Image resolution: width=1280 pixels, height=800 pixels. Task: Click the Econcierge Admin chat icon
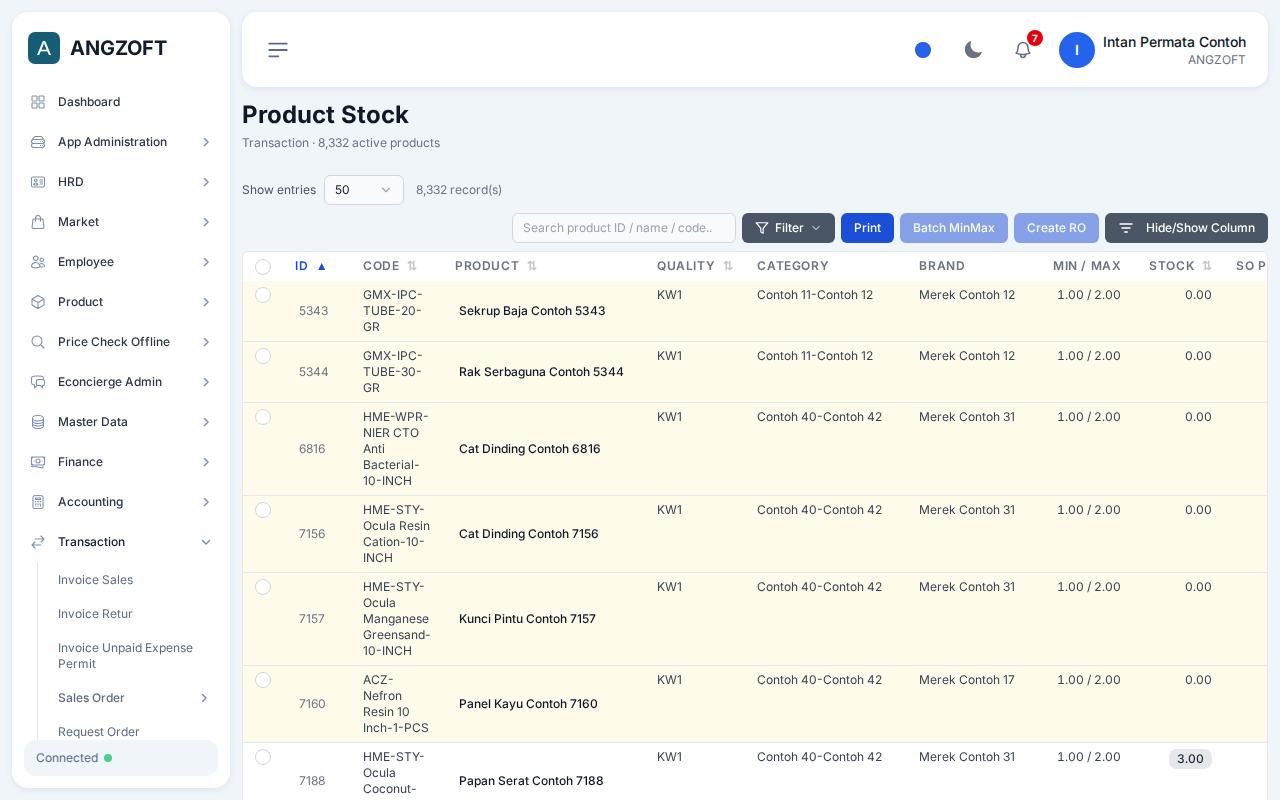[38, 382]
